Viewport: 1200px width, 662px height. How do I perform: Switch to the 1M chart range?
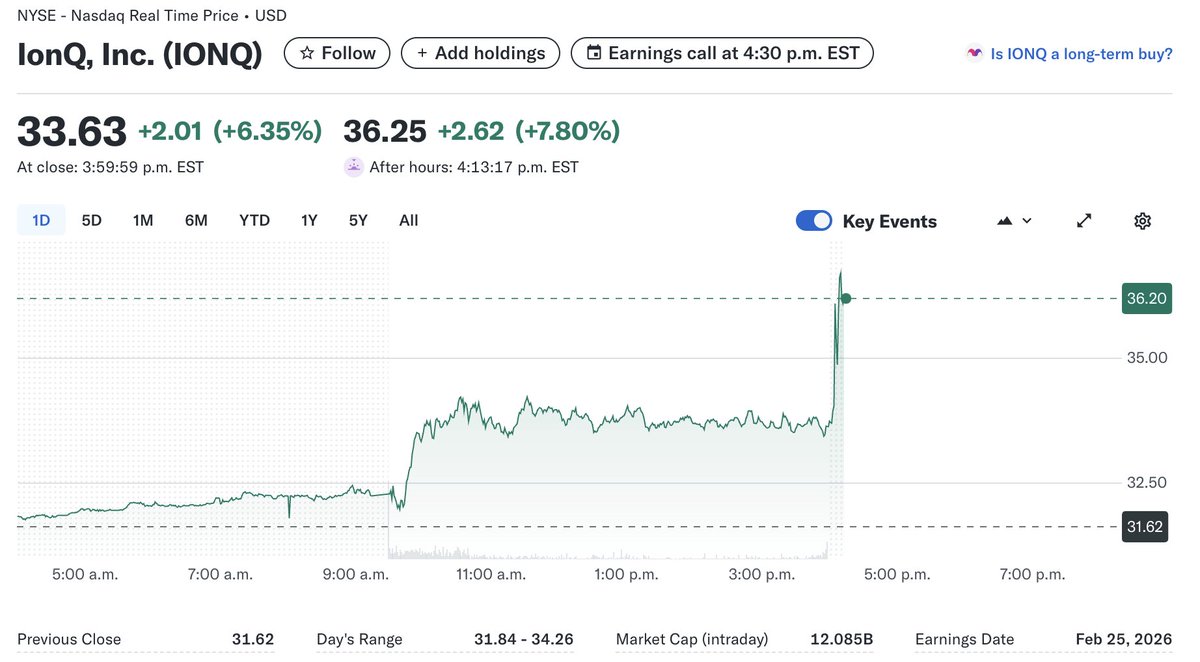coord(143,220)
